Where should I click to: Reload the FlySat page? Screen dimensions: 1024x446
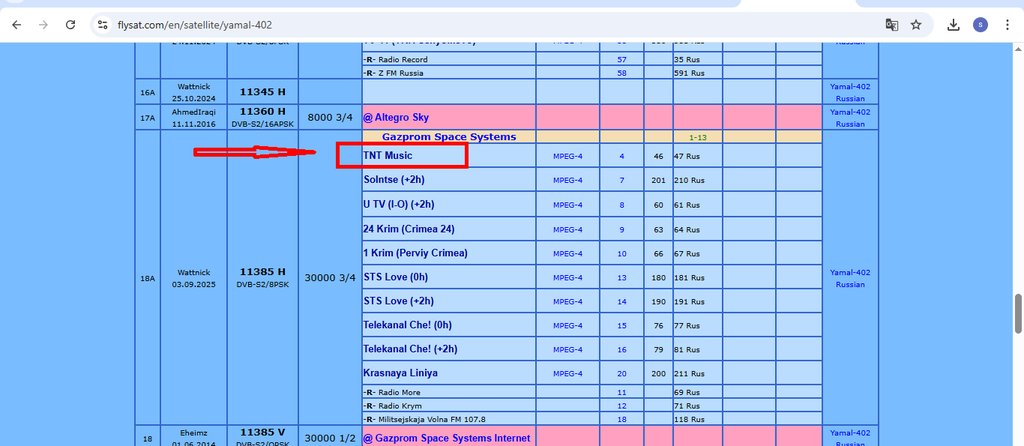point(70,24)
